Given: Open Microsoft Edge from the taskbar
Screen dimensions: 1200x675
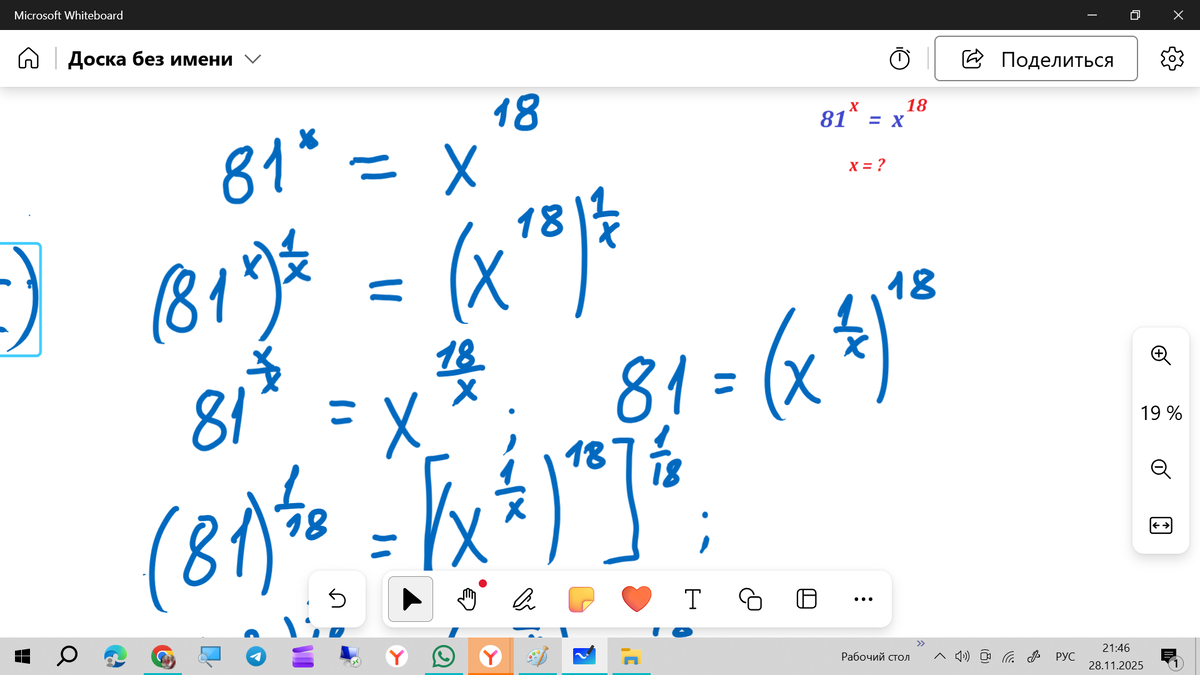Looking at the screenshot, I should pyautogui.click(x=116, y=656).
